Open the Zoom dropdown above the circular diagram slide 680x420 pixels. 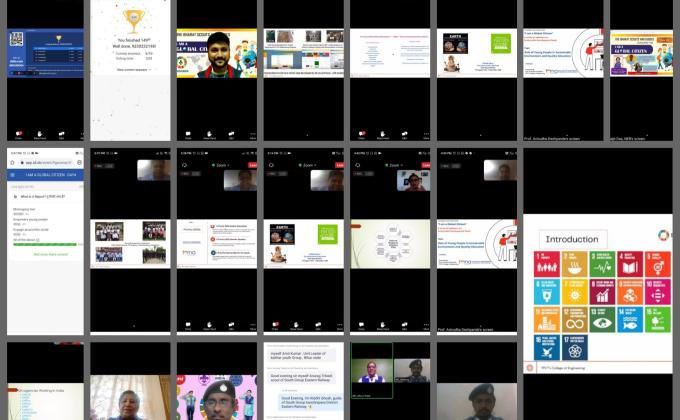[393, 165]
